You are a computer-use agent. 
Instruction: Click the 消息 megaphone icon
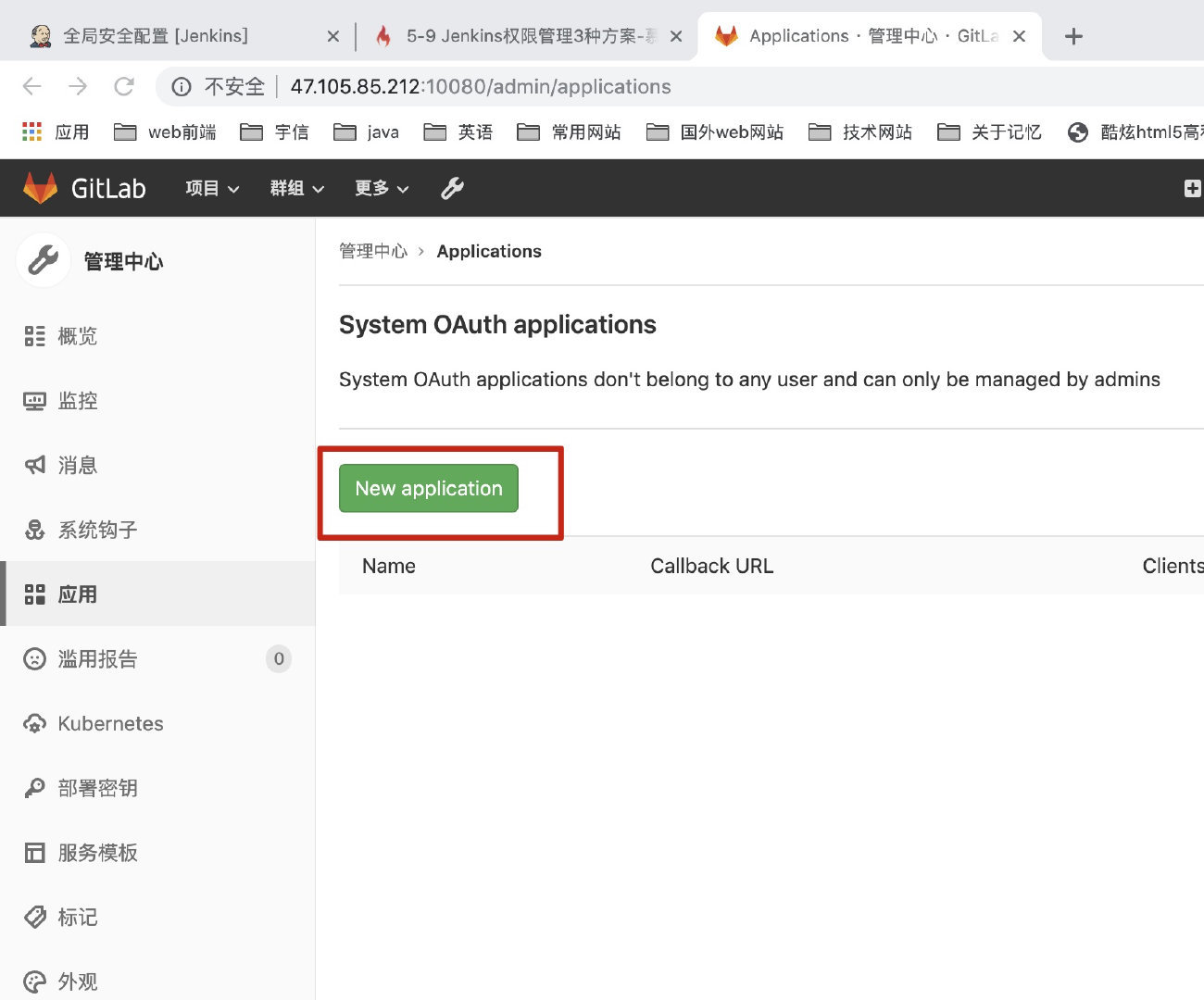click(x=34, y=465)
